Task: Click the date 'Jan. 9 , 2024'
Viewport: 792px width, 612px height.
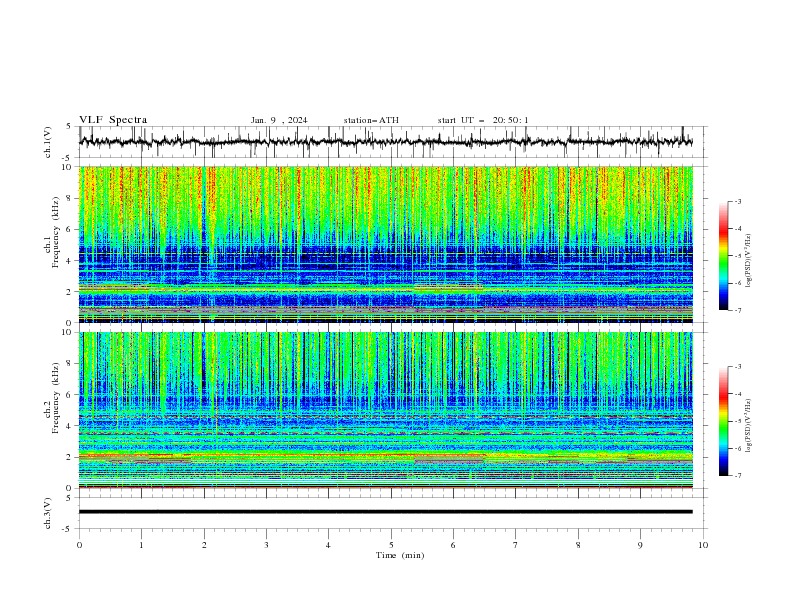Action: click(x=279, y=120)
